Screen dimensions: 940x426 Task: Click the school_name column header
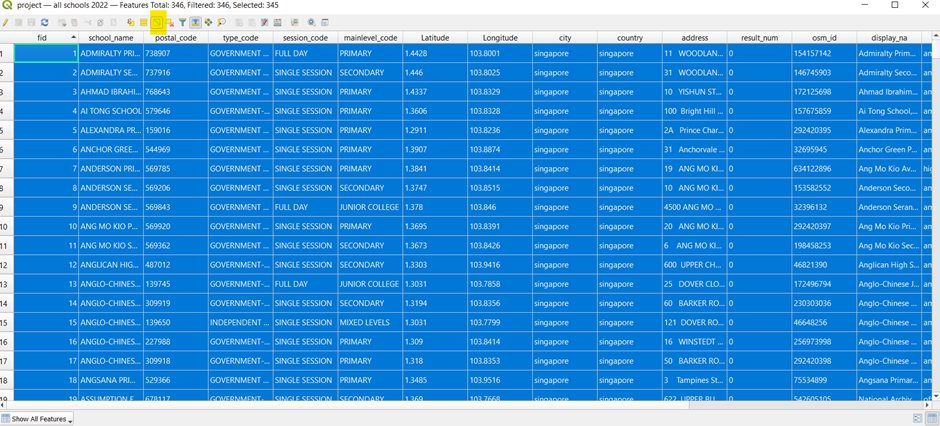tap(110, 38)
